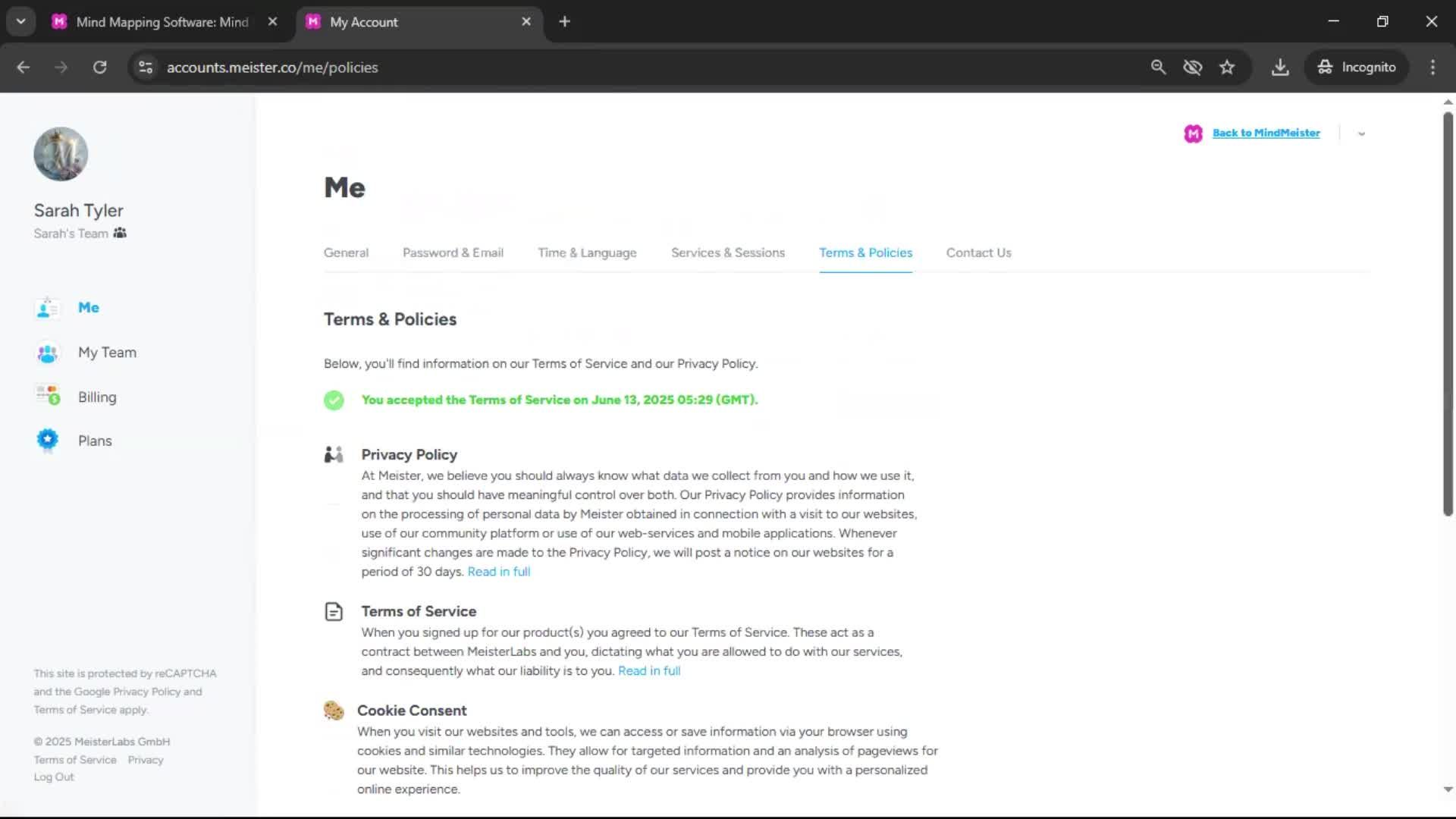Click the Me sidebar icon
This screenshot has width=1456, height=819.
point(47,308)
